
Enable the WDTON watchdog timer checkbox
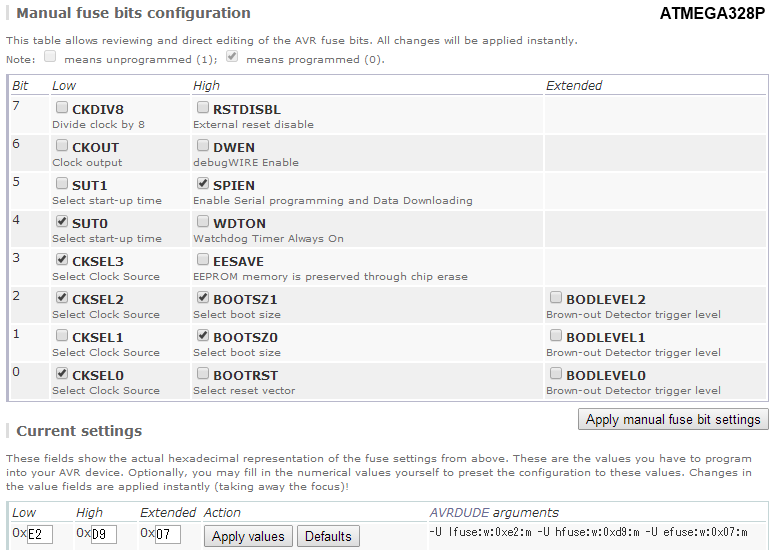click(x=203, y=222)
